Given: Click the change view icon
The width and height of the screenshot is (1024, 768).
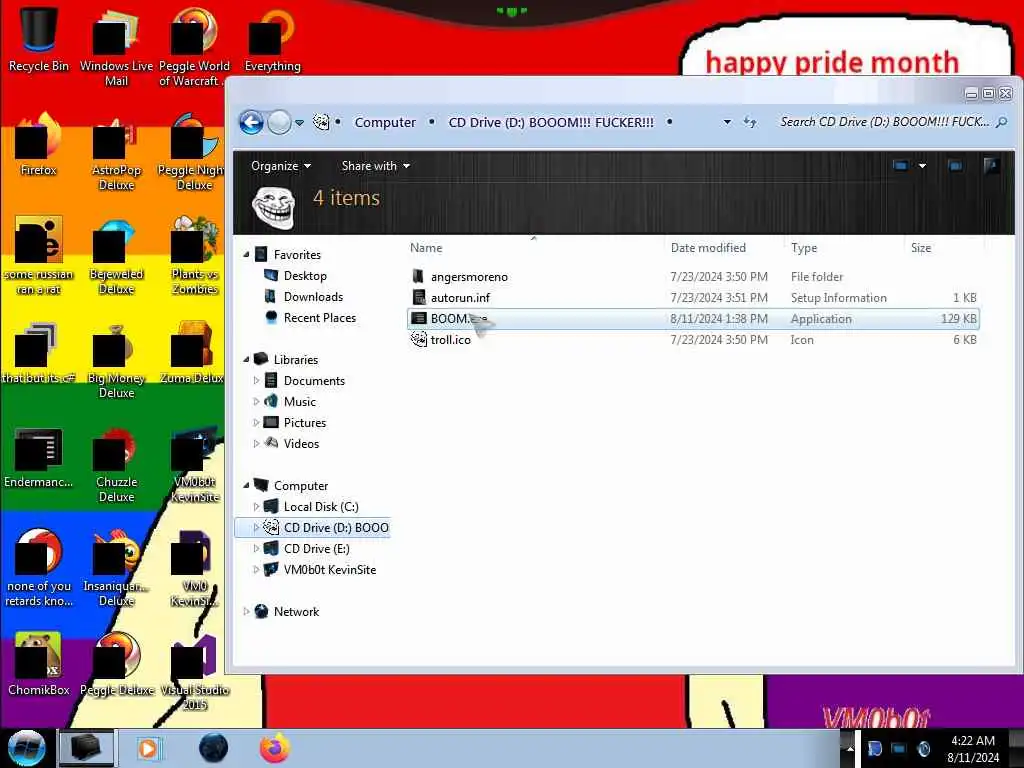Looking at the screenshot, I should [x=900, y=166].
